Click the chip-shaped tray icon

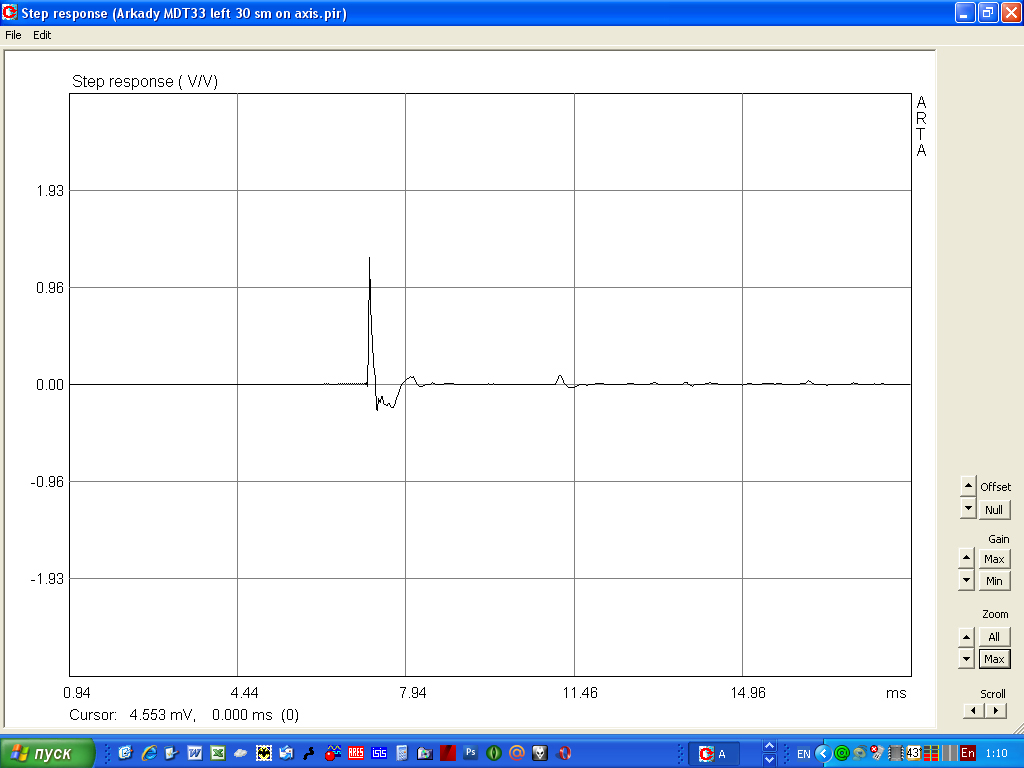click(x=895, y=754)
